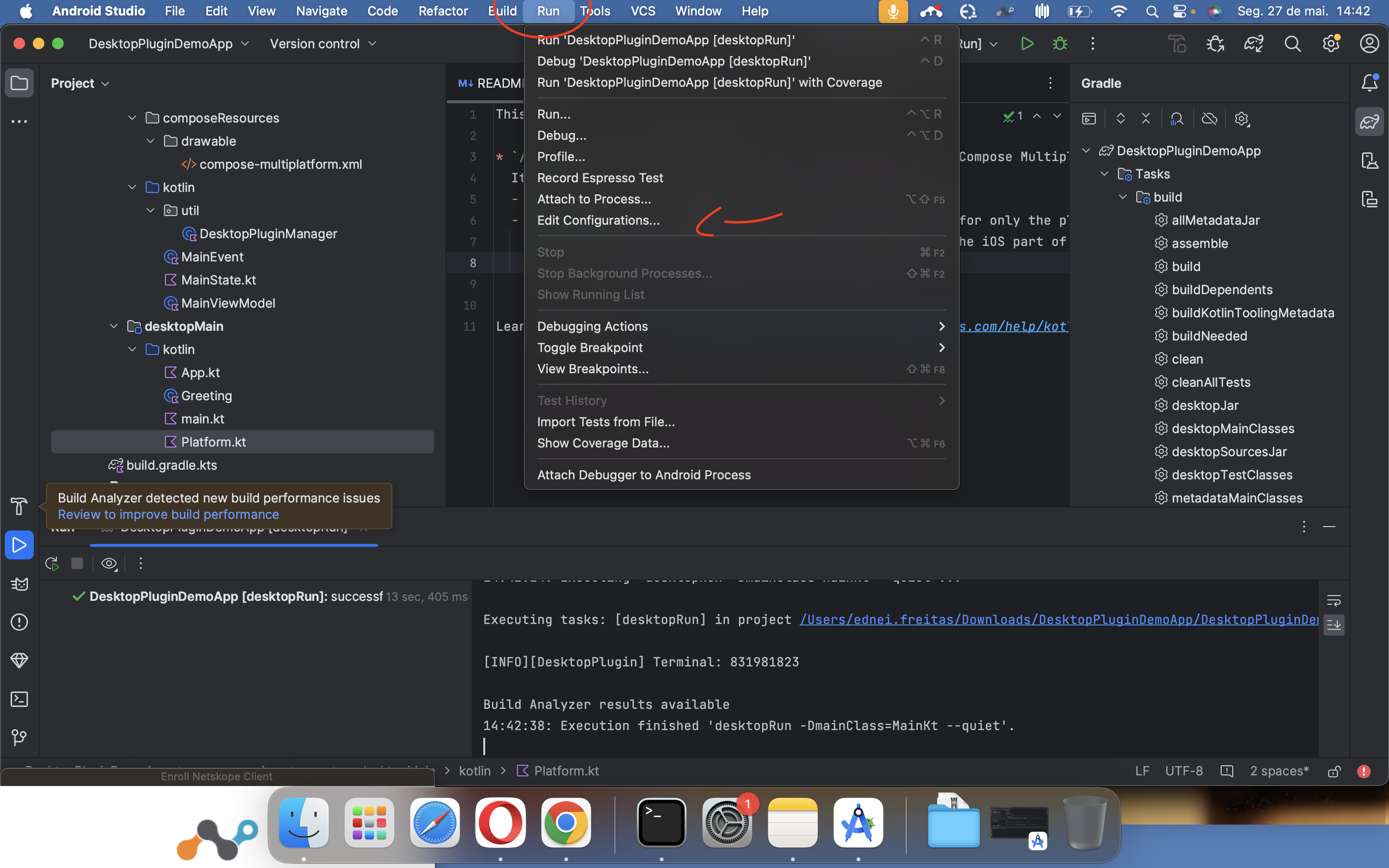Expand all in the Gradle panel toolbar
Screen dimensions: 1389x868
(x=1120, y=119)
